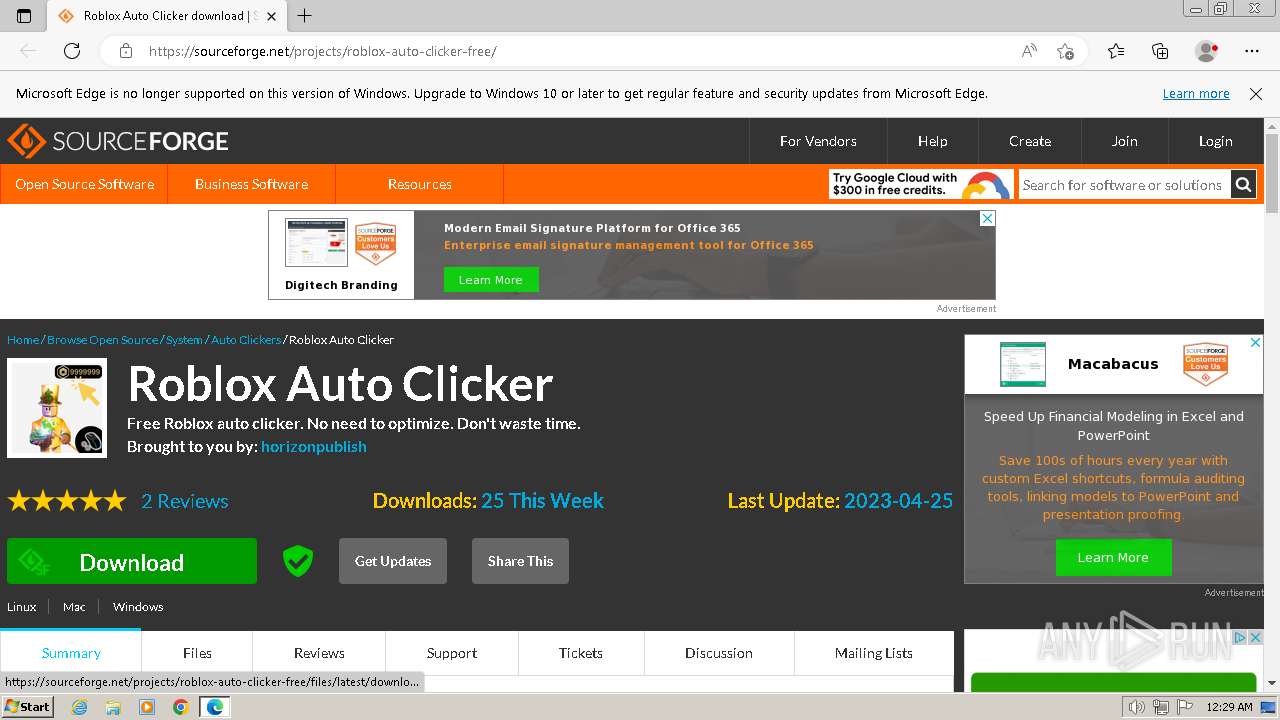Image resolution: width=1280 pixels, height=720 pixels.
Task: Click the Get Updates button
Action: point(393,561)
